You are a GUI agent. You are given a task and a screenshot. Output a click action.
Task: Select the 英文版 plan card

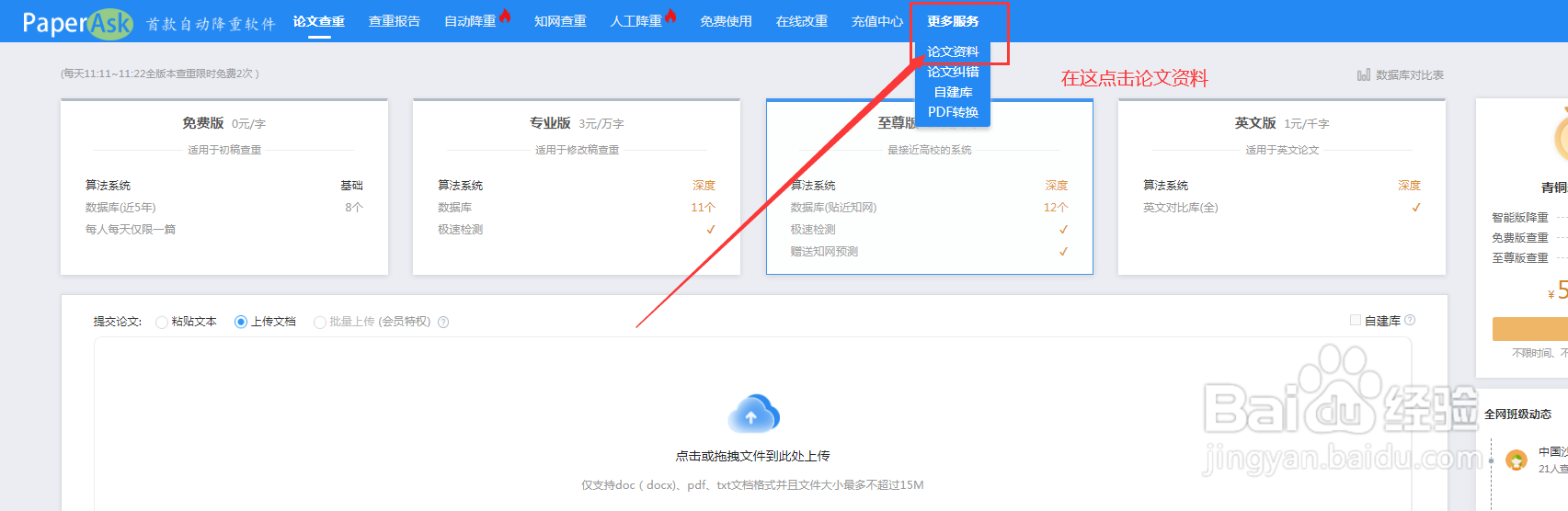[1282, 187]
